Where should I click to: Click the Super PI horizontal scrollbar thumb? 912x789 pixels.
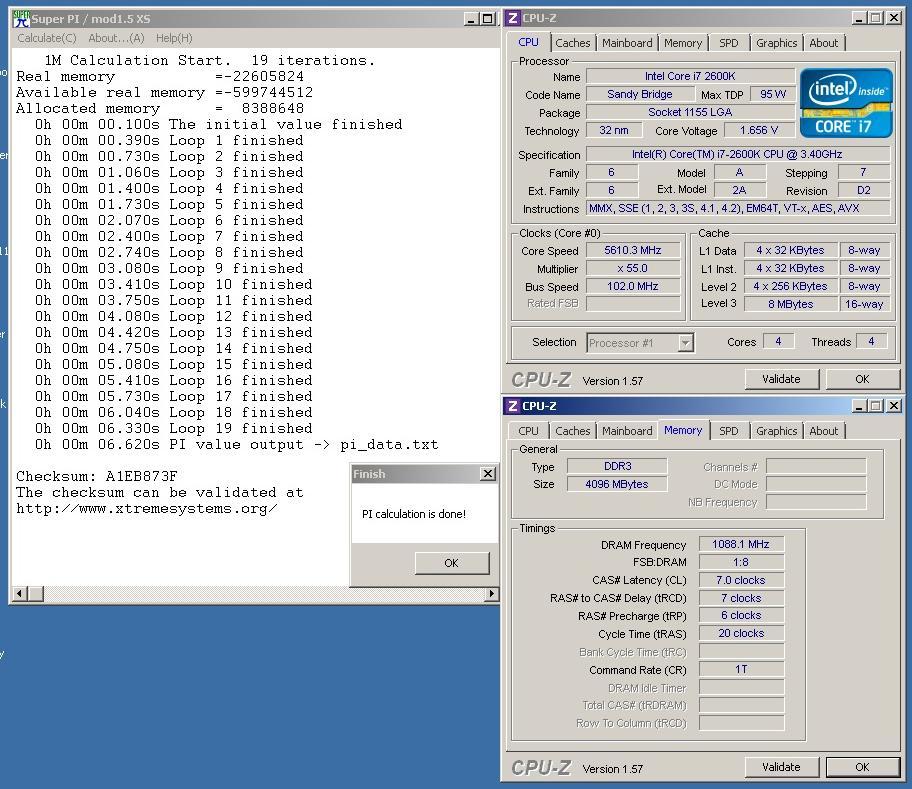point(35,594)
